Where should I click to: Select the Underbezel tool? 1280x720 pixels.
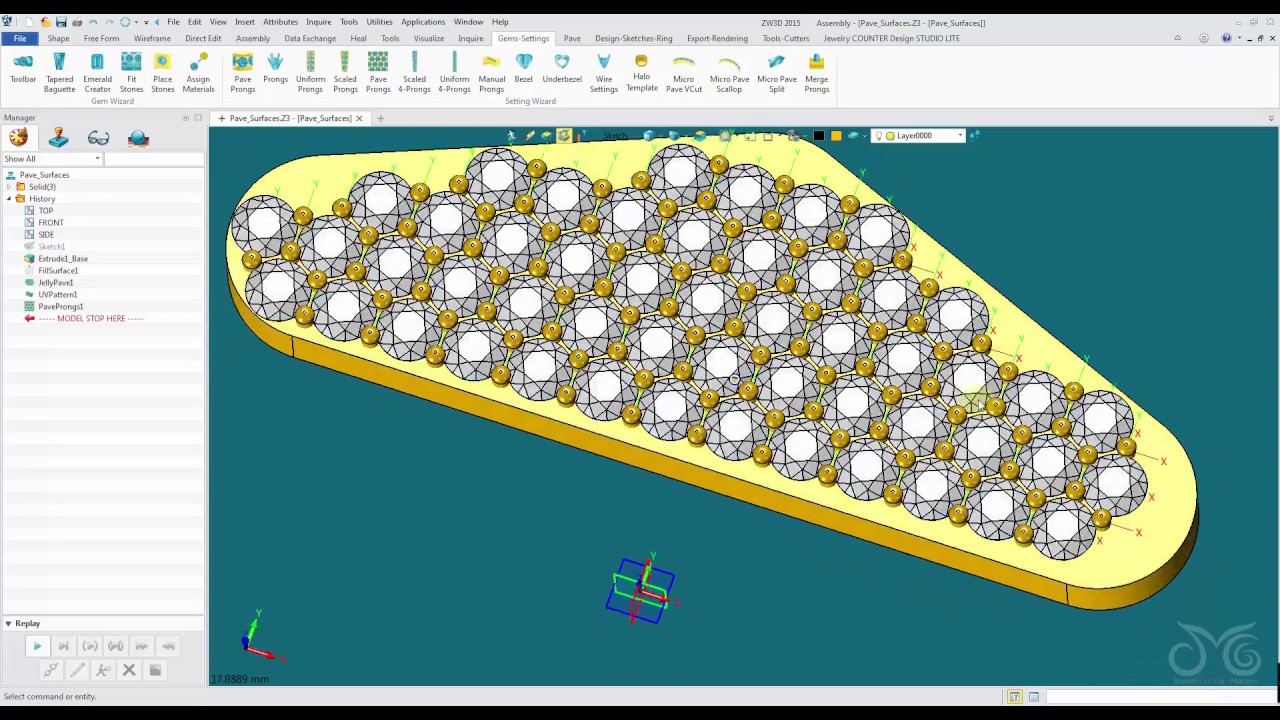562,68
